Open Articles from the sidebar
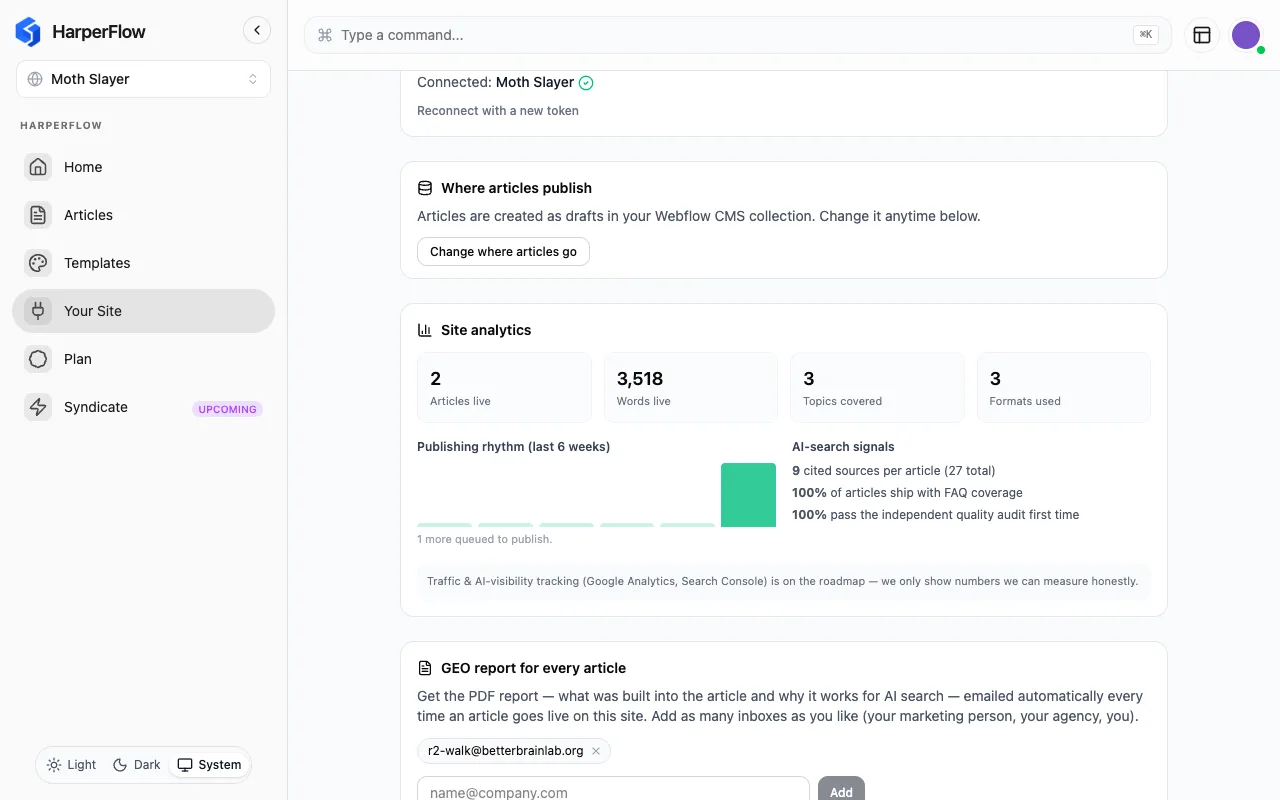 coord(143,215)
